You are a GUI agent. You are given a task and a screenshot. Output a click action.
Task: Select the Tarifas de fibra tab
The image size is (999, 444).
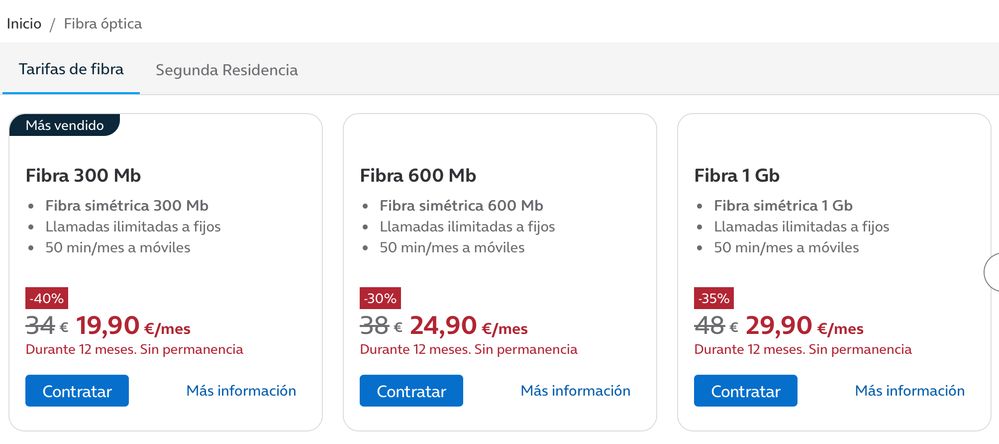71,70
